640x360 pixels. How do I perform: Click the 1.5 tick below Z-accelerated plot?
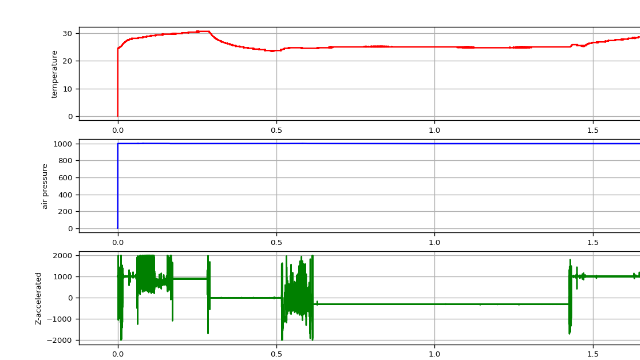tap(593, 354)
